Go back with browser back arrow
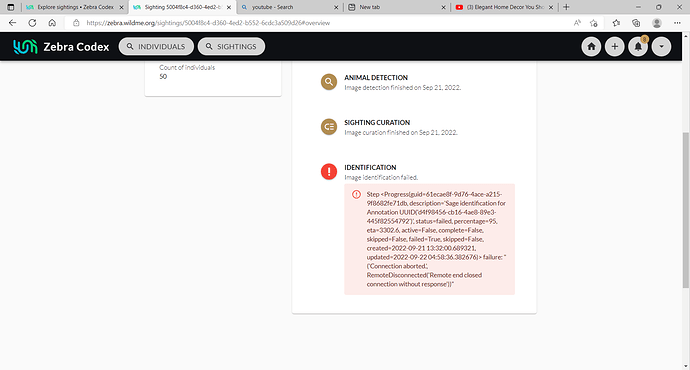 12,23
